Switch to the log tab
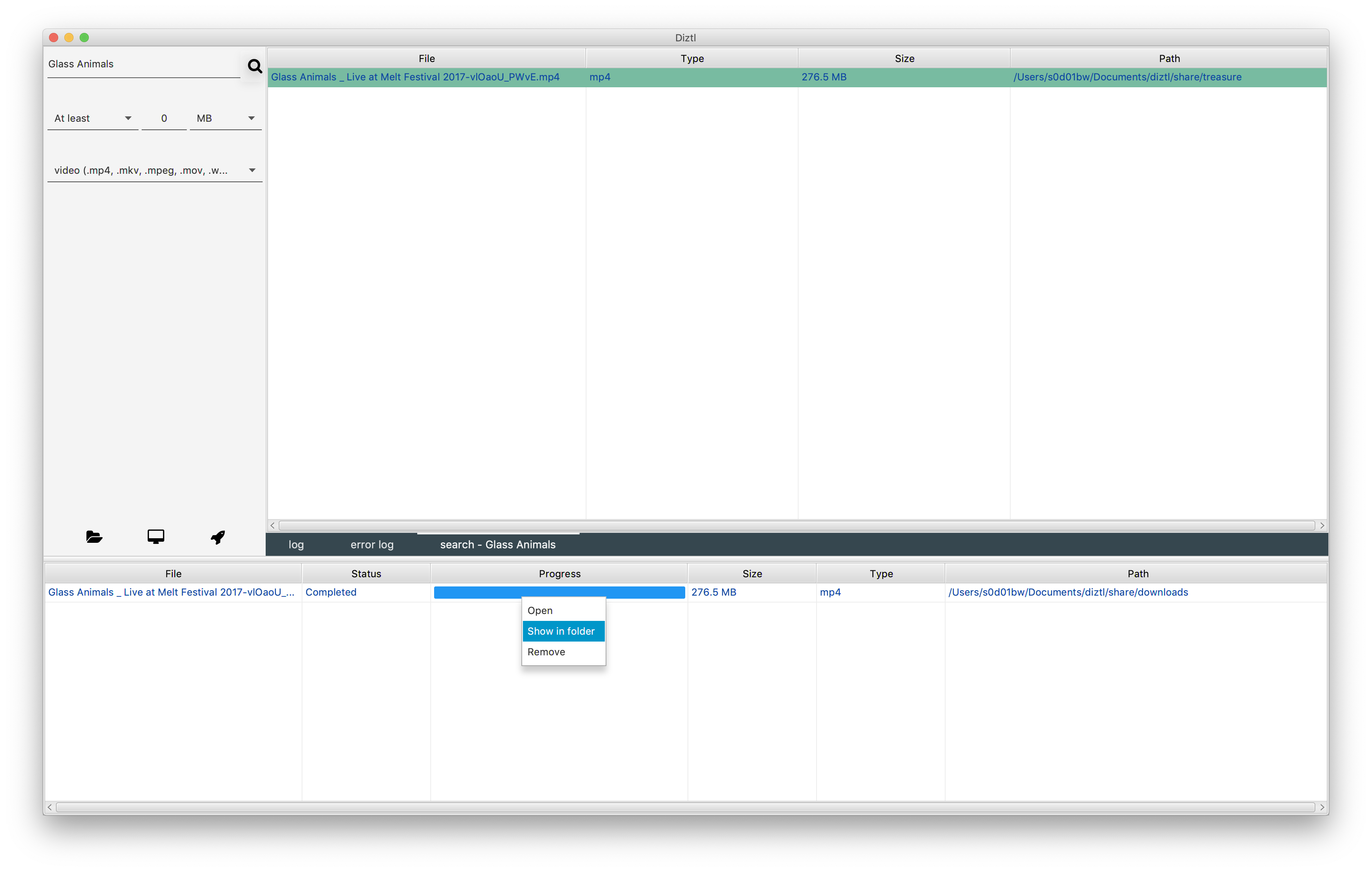This screenshot has width=1372, height=872. (x=296, y=544)
